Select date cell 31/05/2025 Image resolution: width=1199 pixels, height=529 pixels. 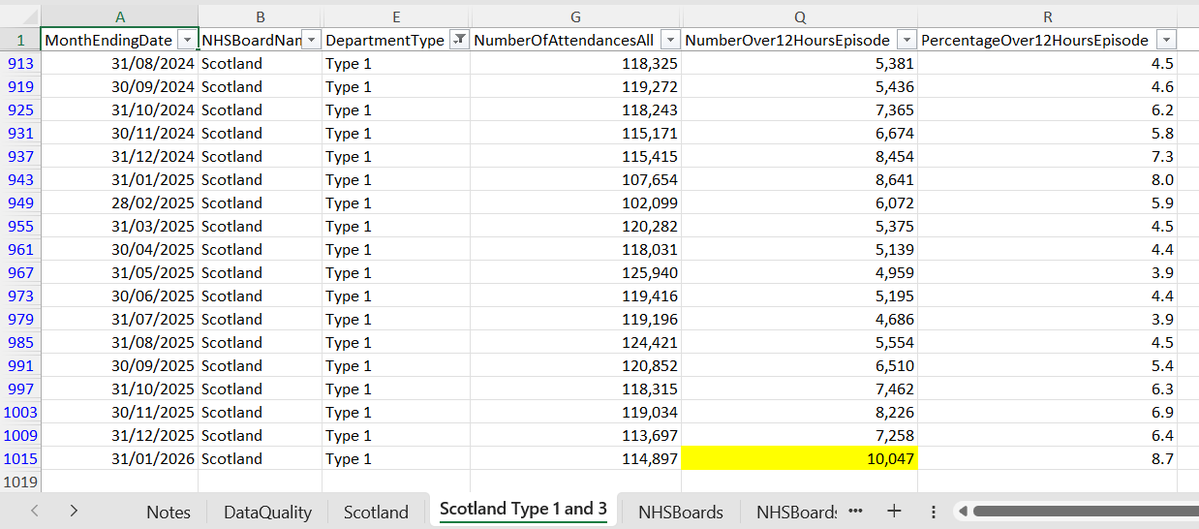[x=119, y=273]
